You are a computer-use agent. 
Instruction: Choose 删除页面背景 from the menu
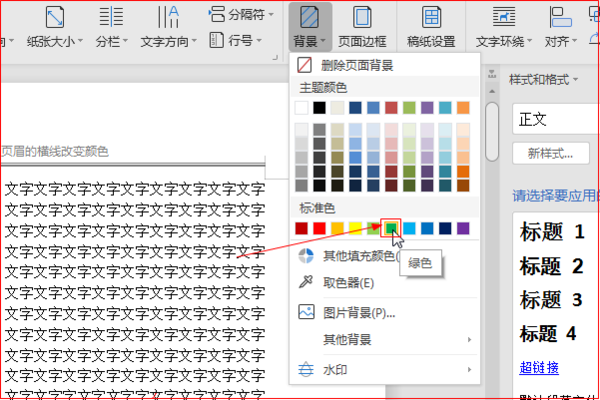[x=385, y=65]
